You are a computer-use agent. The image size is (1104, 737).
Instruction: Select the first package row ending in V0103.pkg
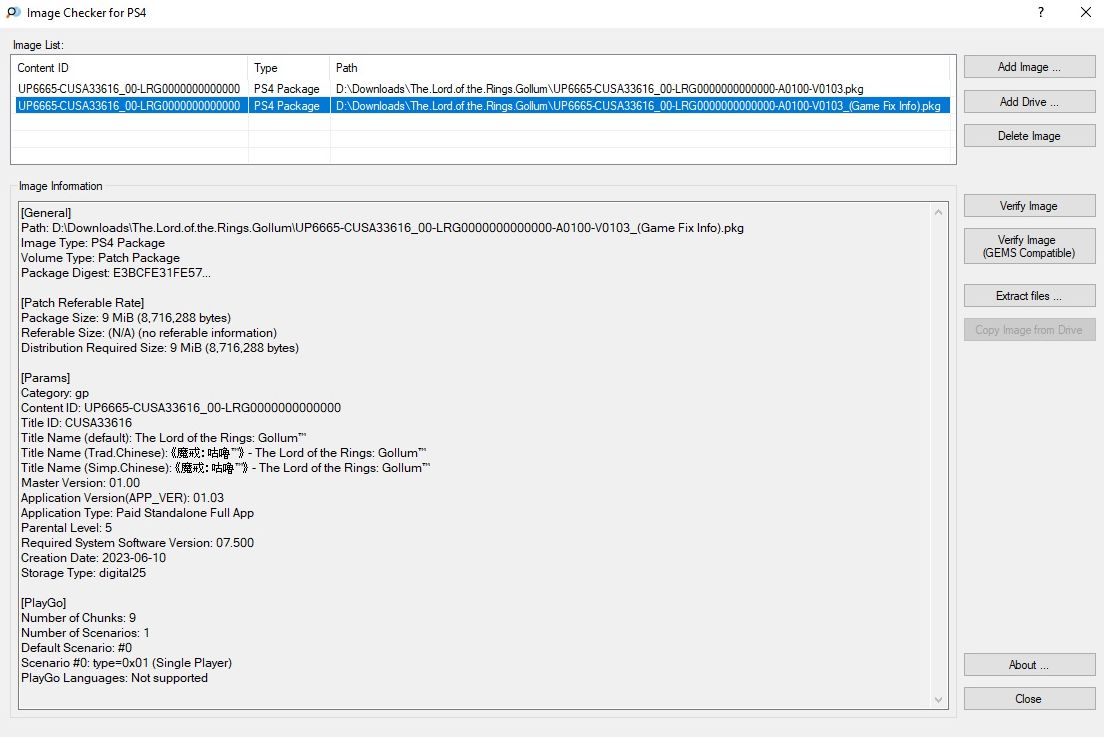tap(482, 89)
